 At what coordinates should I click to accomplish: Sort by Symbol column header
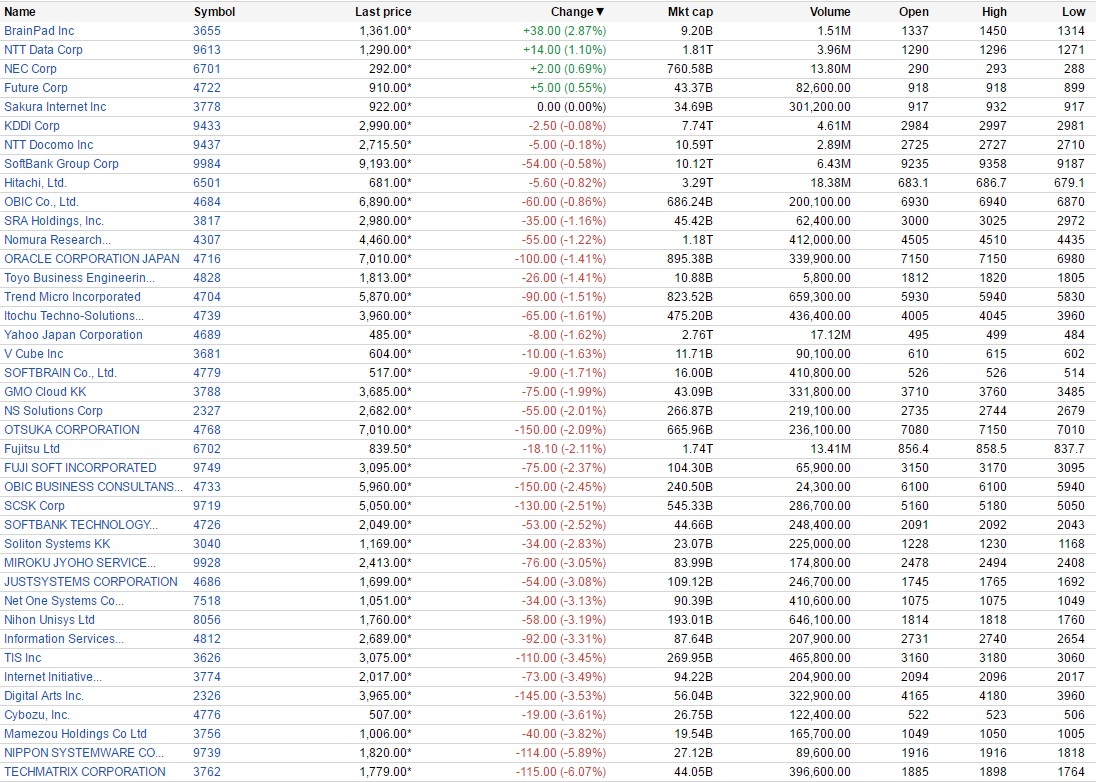point(214,12)
